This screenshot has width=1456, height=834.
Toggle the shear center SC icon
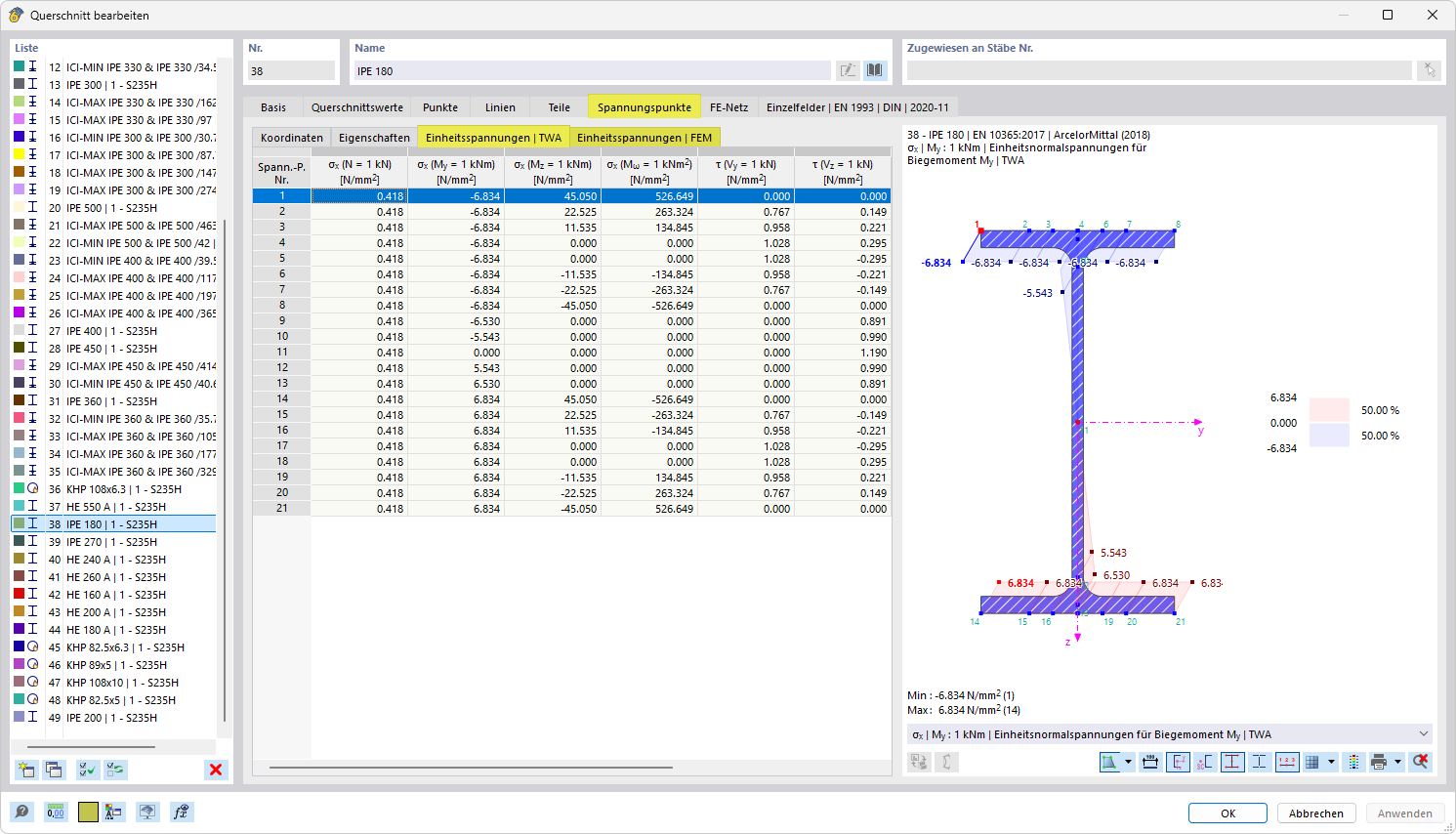tap(1205, 762)
